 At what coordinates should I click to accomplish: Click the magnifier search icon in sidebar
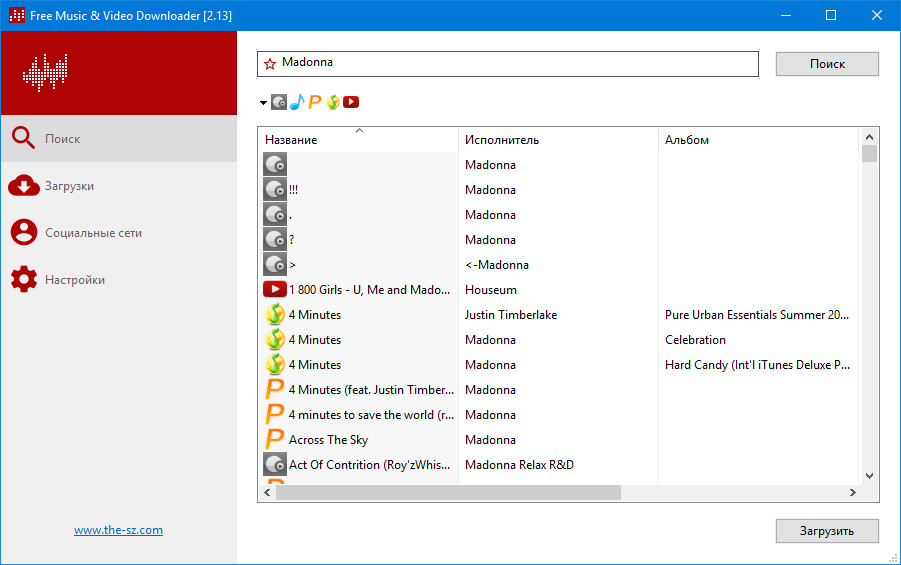pos(24,138)
